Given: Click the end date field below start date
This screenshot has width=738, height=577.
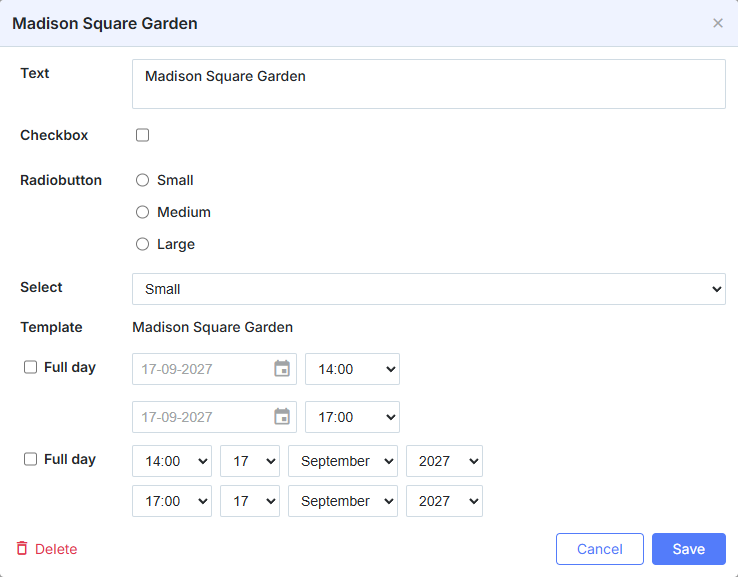Looking at the screenshot, I should [214, 417].
